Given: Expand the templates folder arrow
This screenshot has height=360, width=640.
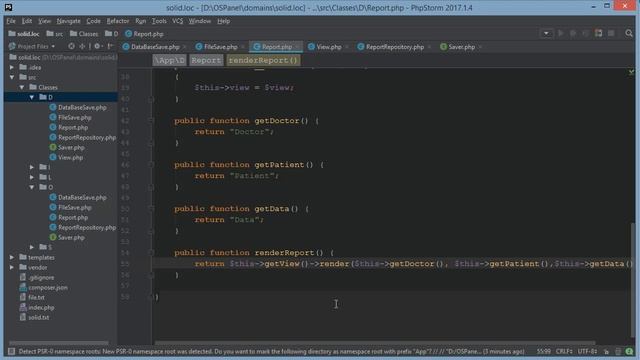Looking at the screenshot, I should (x=12, y=257).
